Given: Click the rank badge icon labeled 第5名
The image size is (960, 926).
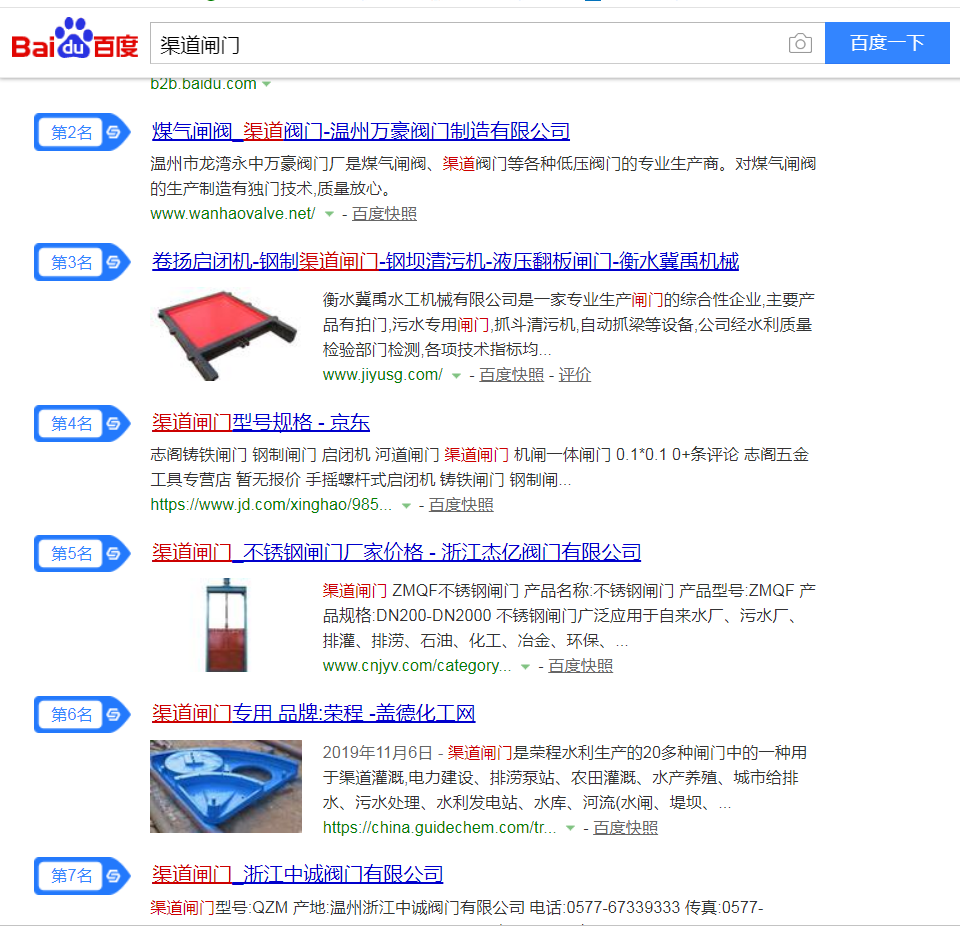Looking at the screenshot, I should pyautogui.click(x=82, y=554).
